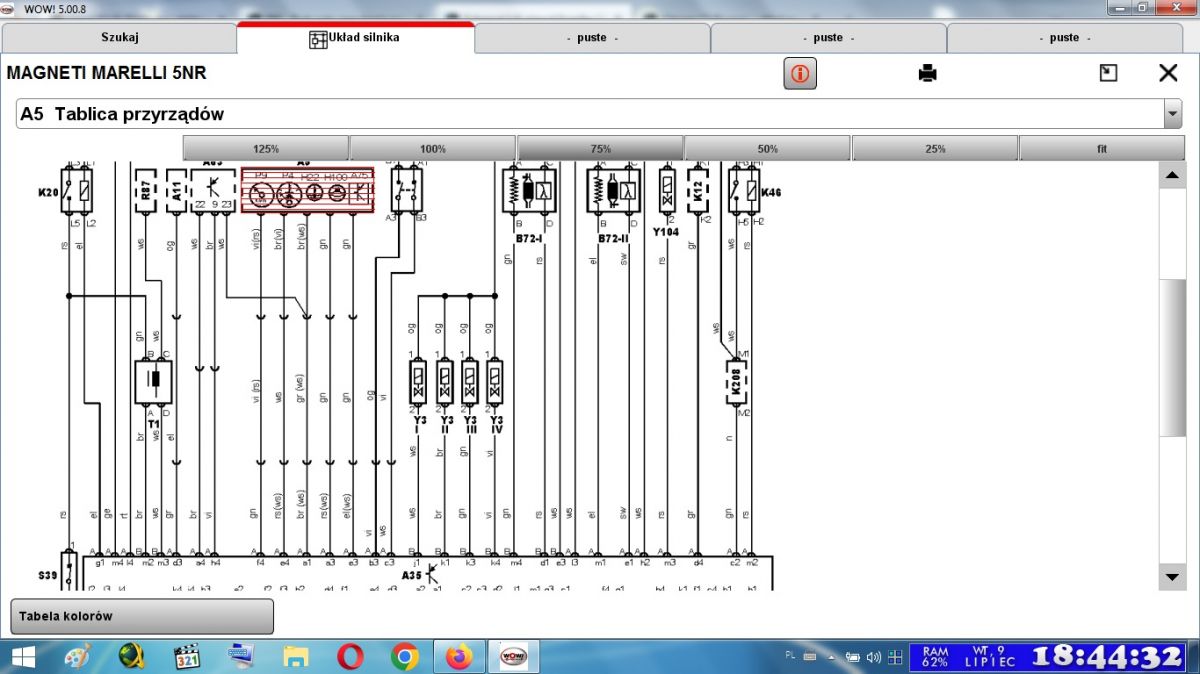
Task: Click the 18:44:32 clock
Action: pos(1108,657)
